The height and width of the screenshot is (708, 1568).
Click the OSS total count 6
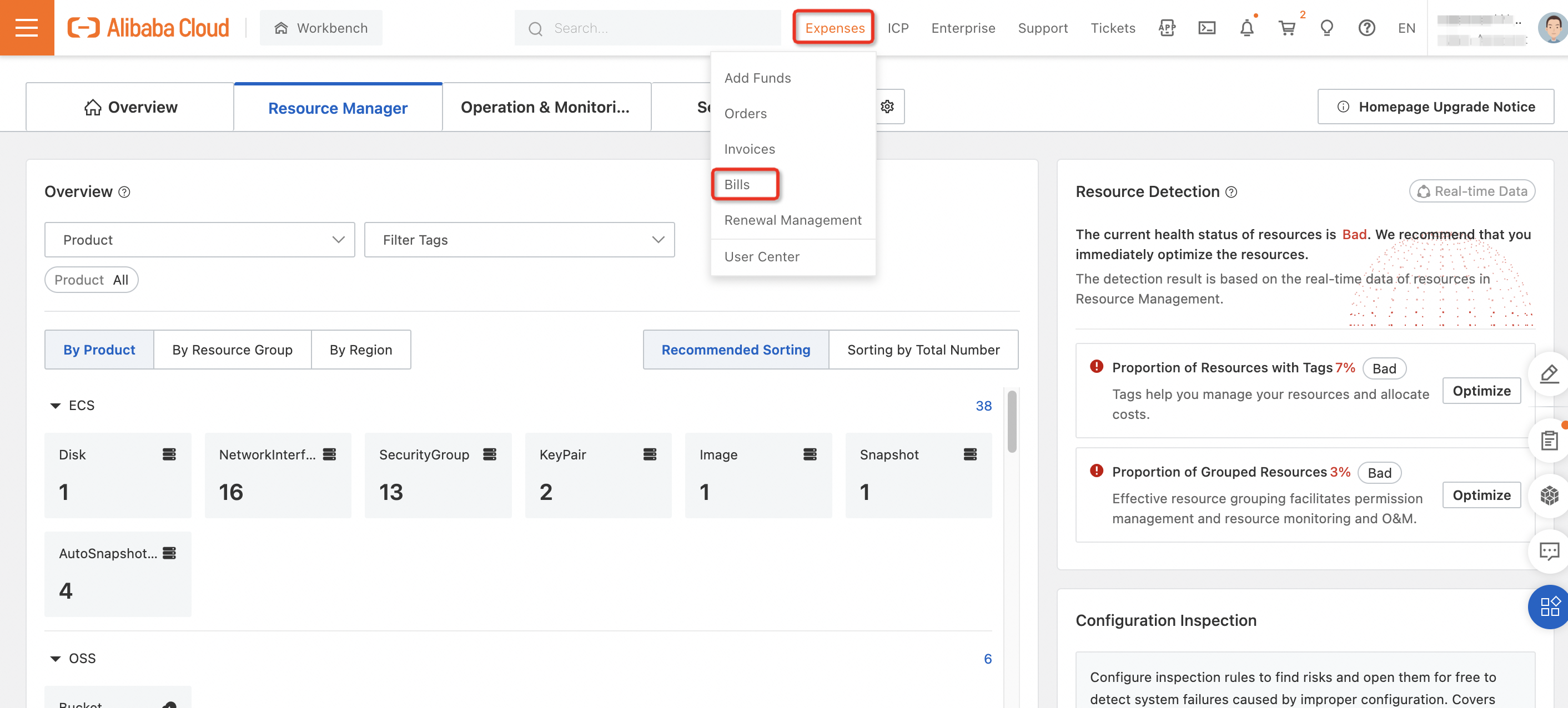(x=987, y=659)
